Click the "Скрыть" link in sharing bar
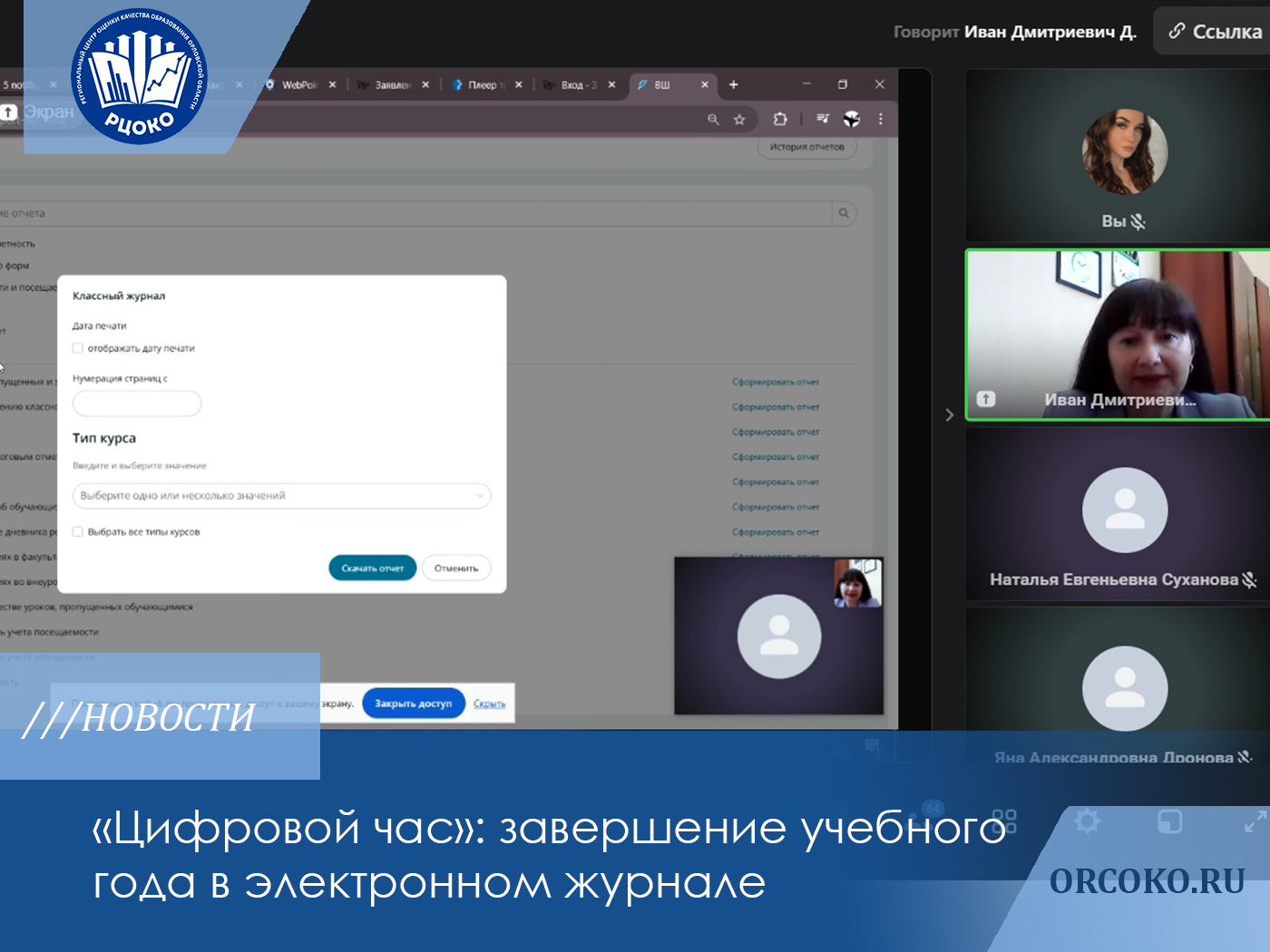The width and height of the screenshot is (1270, 952). (x=489, y=704)
